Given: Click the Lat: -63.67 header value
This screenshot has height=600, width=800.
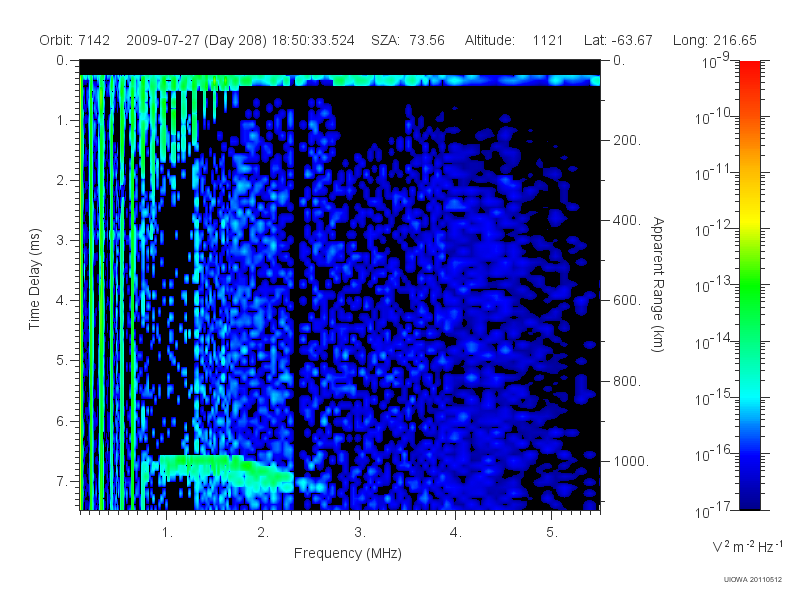Looking at the screenshot, I should 618,40.
